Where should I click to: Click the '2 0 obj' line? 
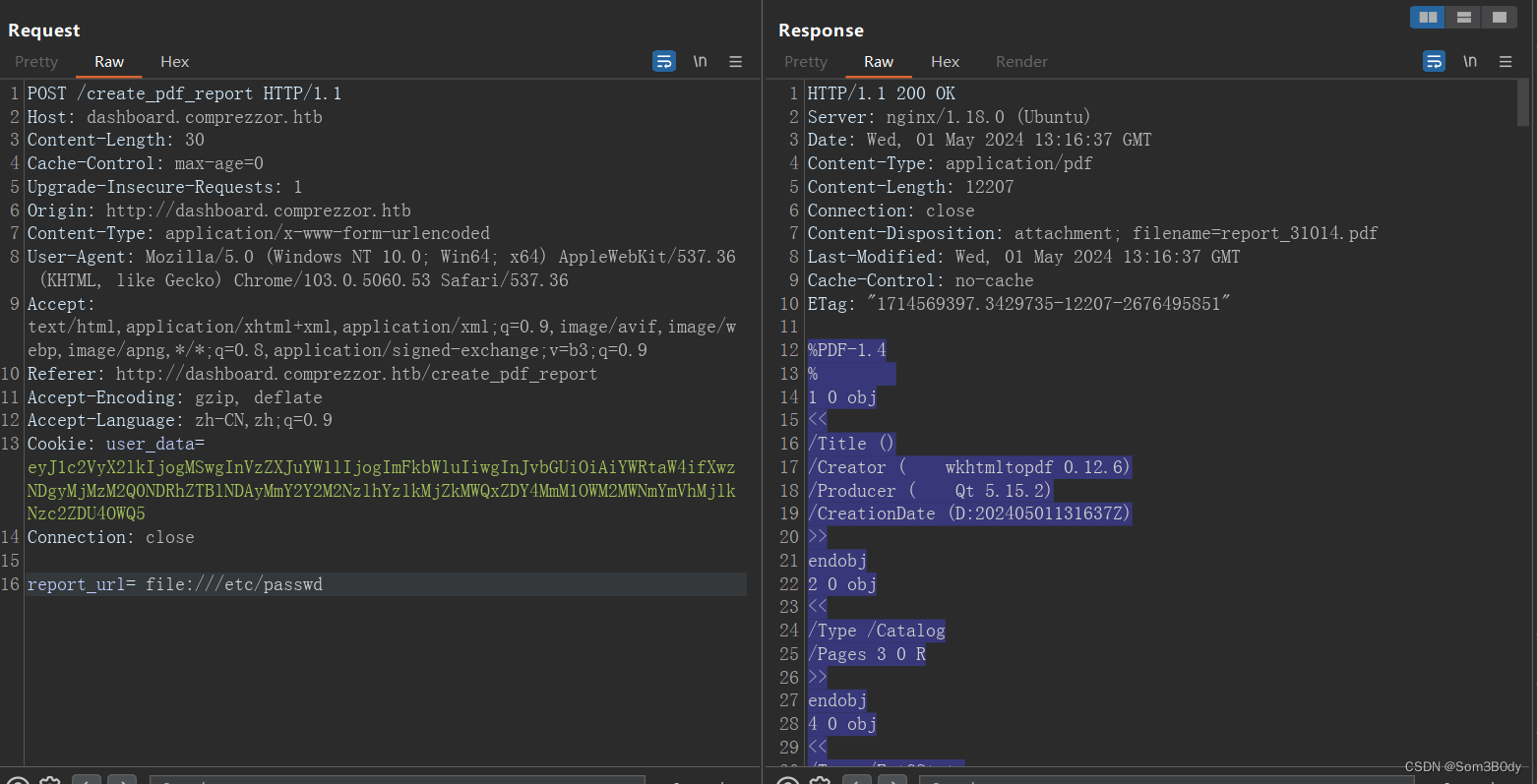point(841,584)
